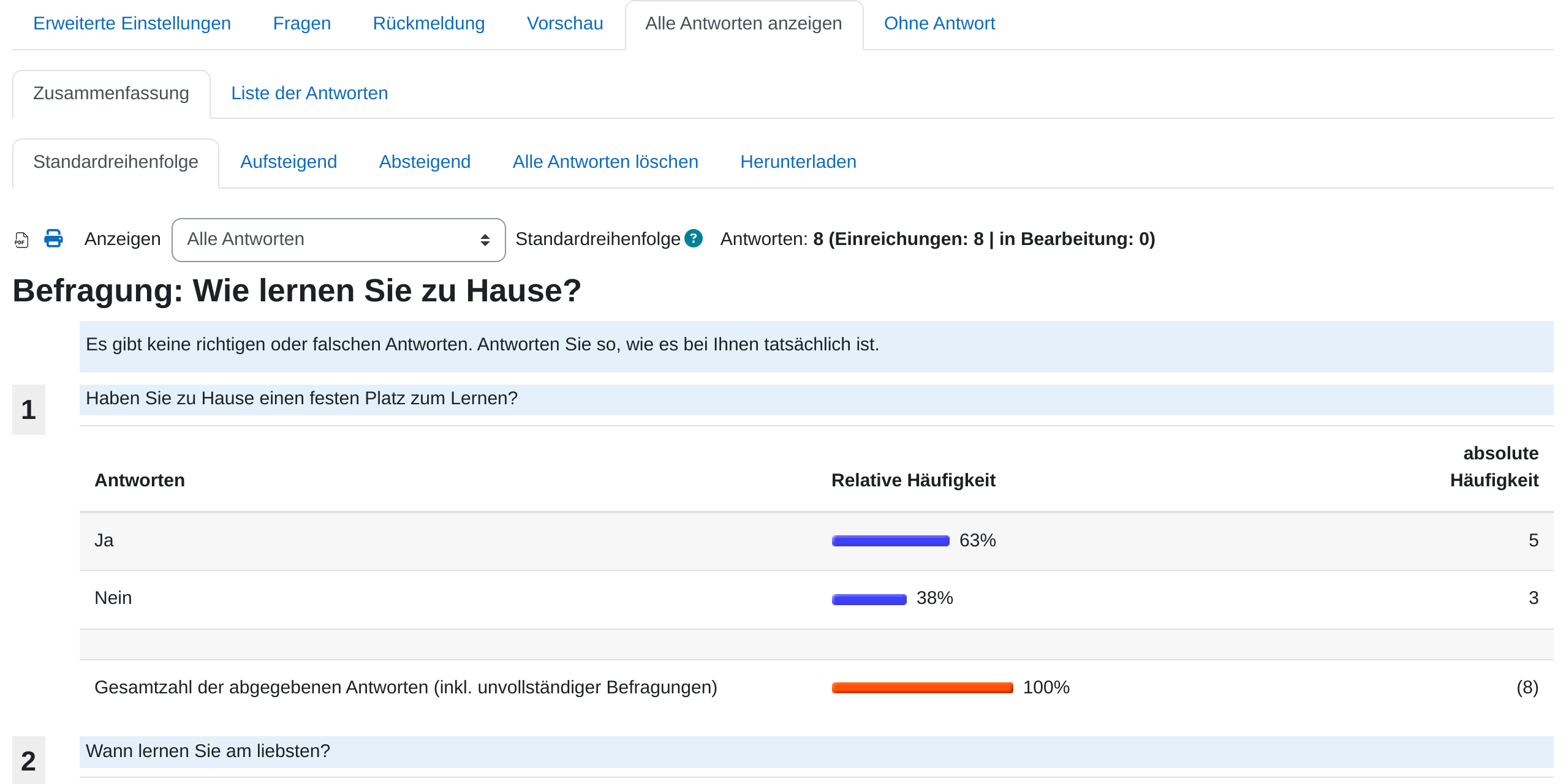Screen dimensions: 1566x784
Task: Click question Wann lernen Sie am liebsten?
Action: pos(208,751)
